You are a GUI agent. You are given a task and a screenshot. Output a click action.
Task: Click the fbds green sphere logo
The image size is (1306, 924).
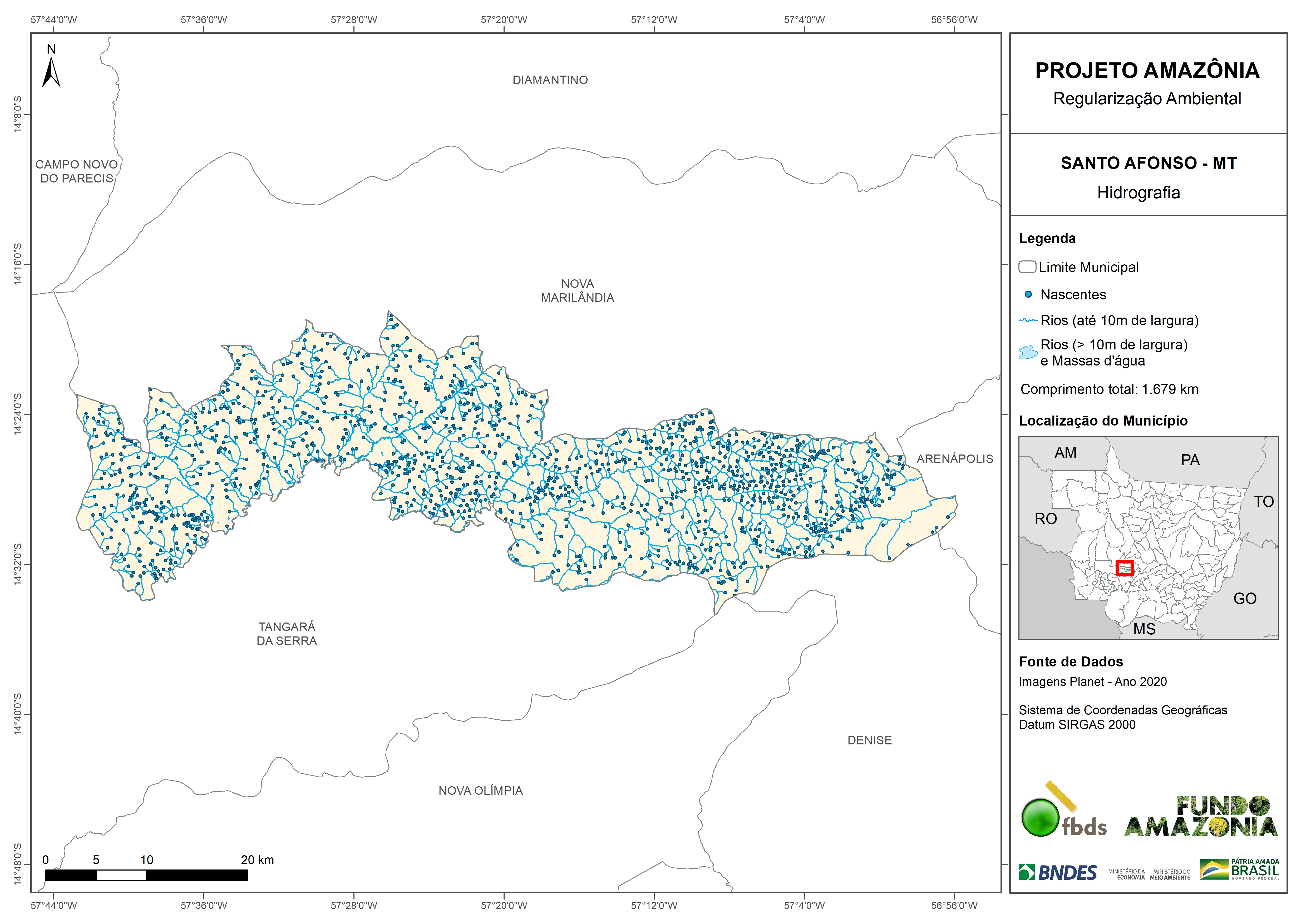[1041, 818]
